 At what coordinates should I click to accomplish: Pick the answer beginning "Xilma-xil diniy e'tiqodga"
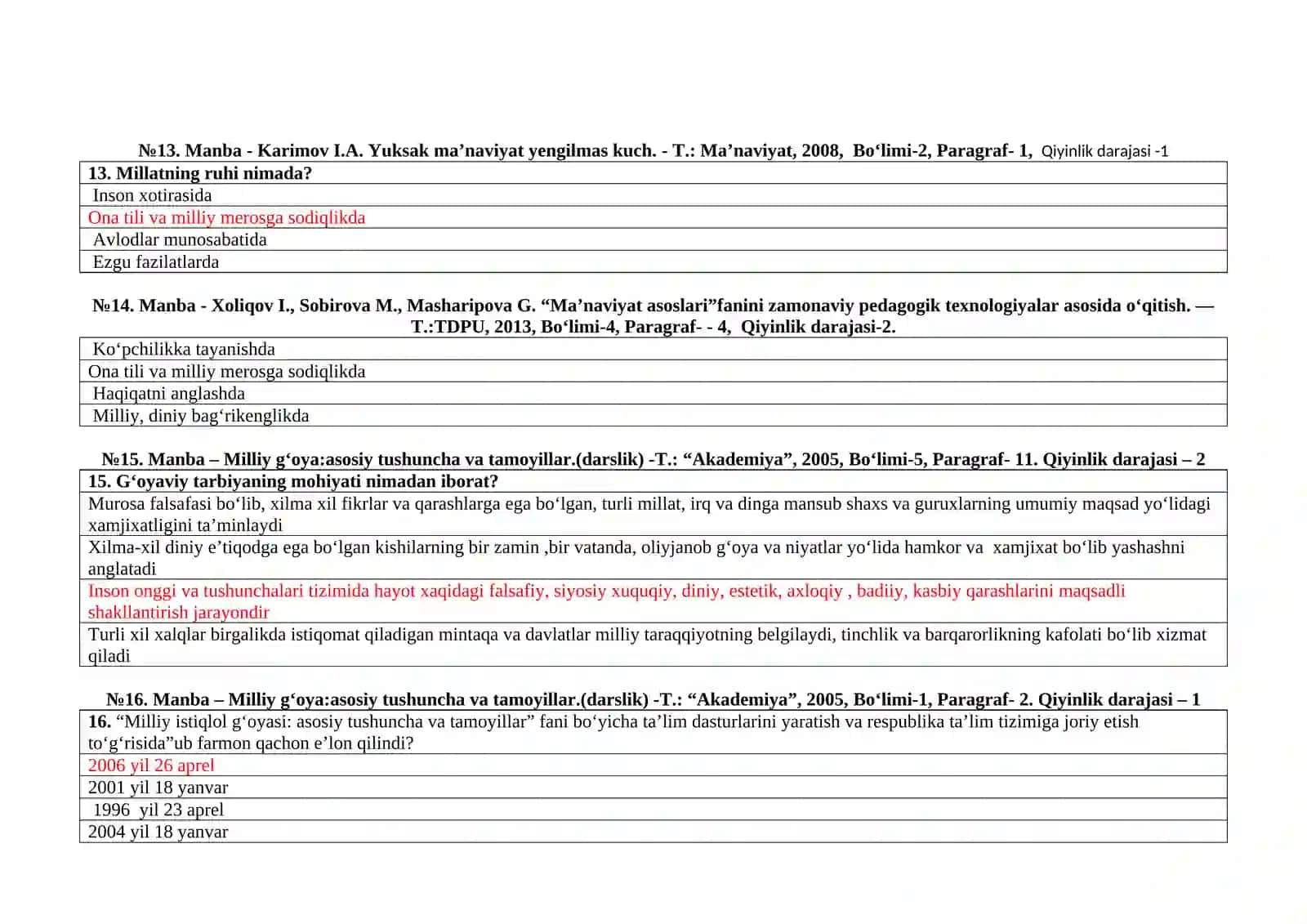click(x=653, y=557)
